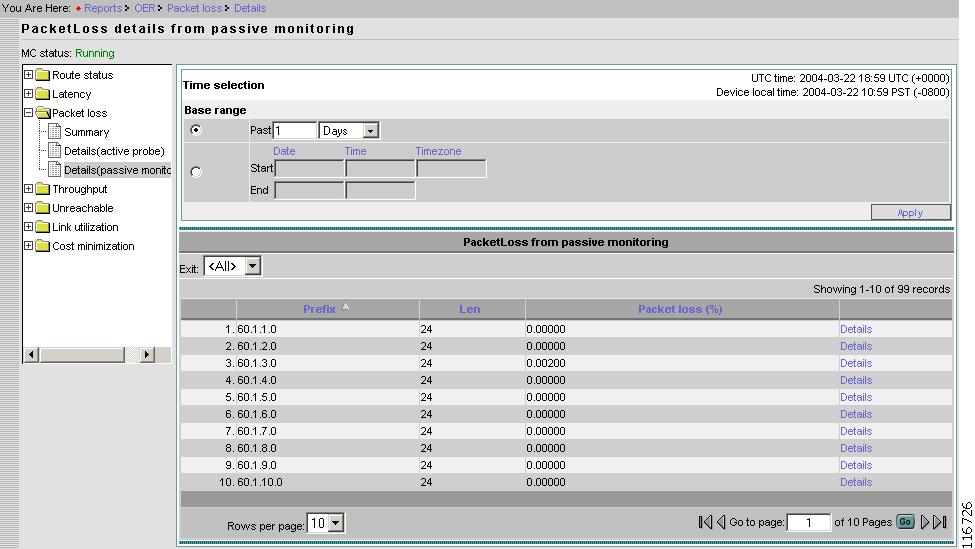Expand the Link utilization tree node

29,227
